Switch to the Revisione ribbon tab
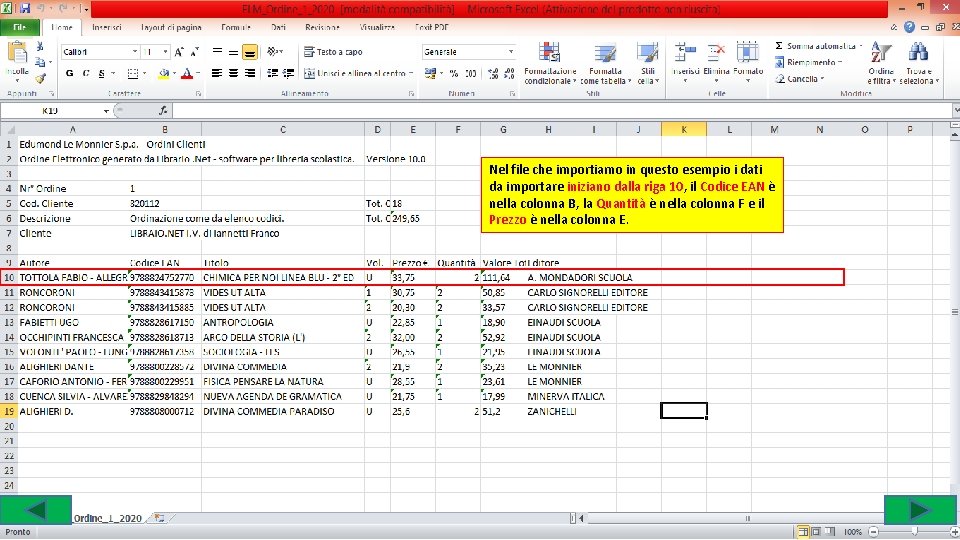Image resolution: width=960 pixels, height=540 pixels. pyautogui.click(x=322, y=28)
